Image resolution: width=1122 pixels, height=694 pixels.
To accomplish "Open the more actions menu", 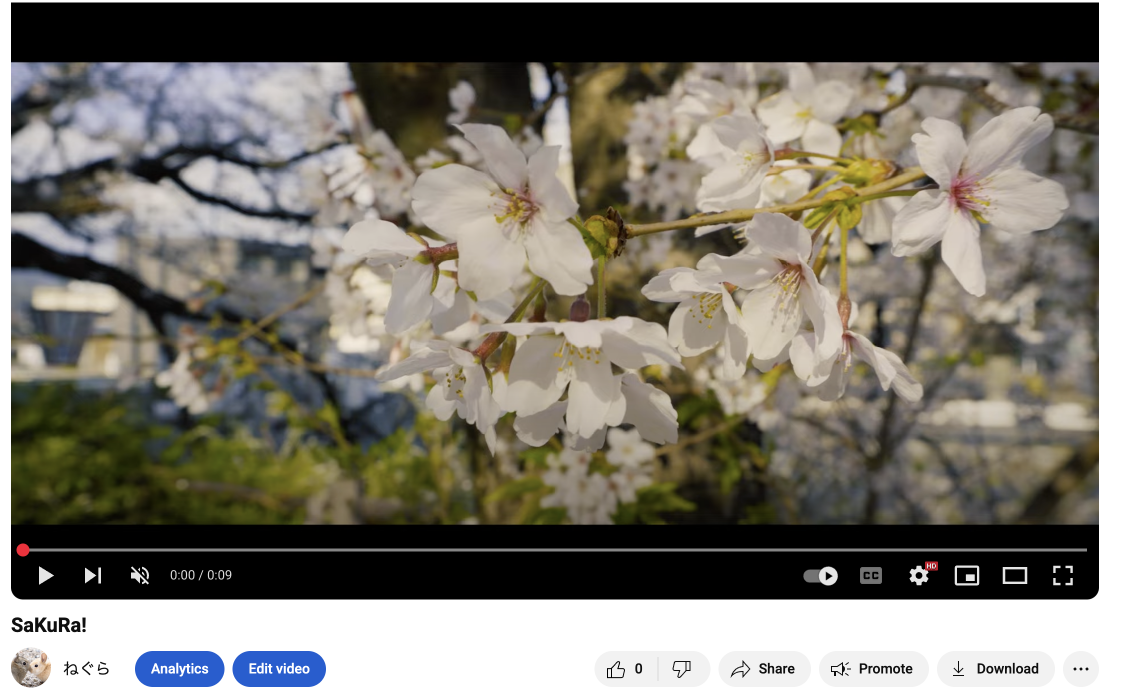I will [1080, 669].
